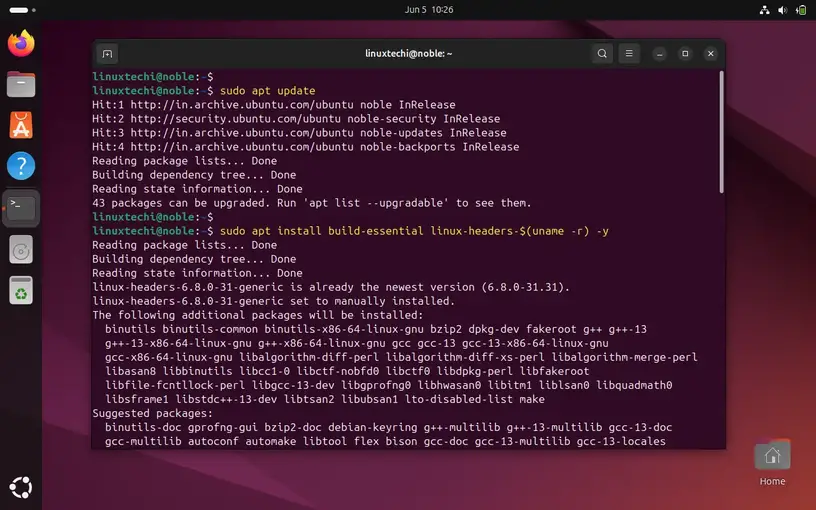The image size is (816, 510).
Task: Open the date and time calendar
Action: point(408,9)
